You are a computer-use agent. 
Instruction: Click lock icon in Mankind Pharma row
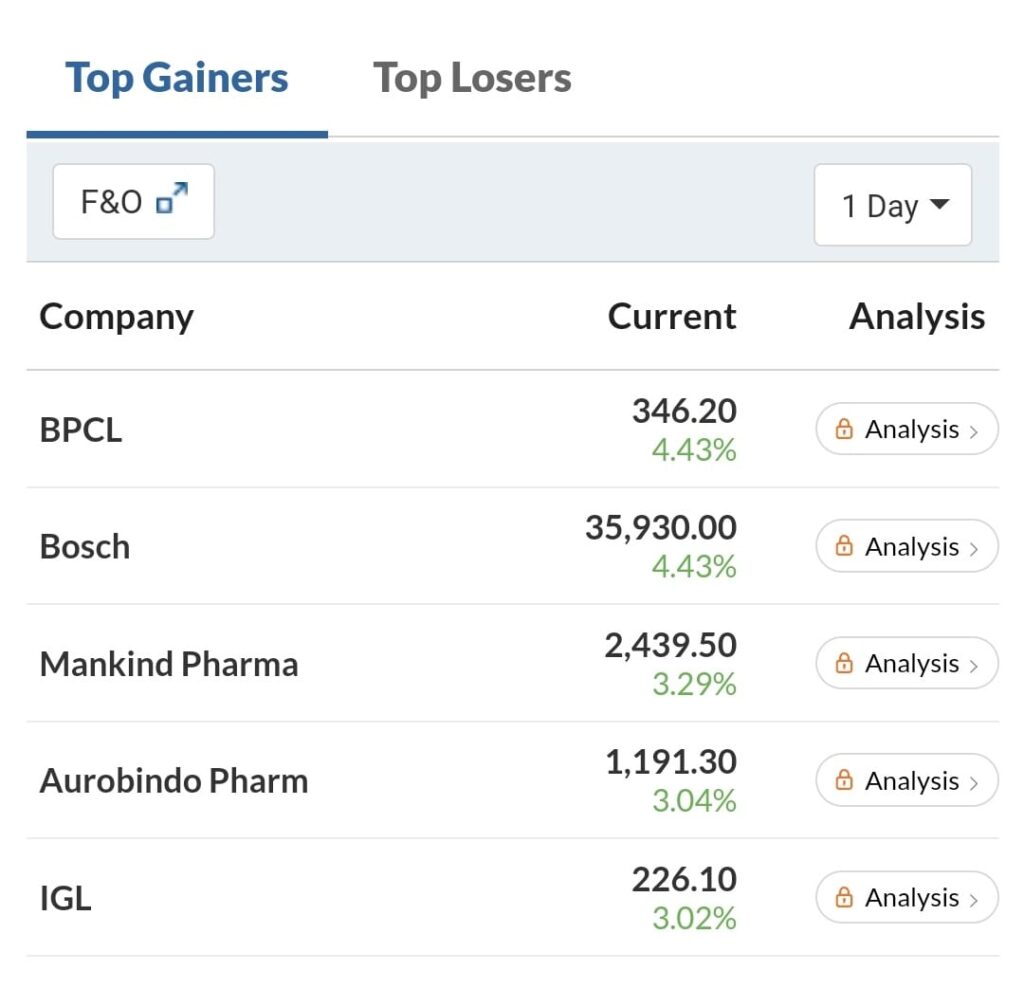coord(844,663)
